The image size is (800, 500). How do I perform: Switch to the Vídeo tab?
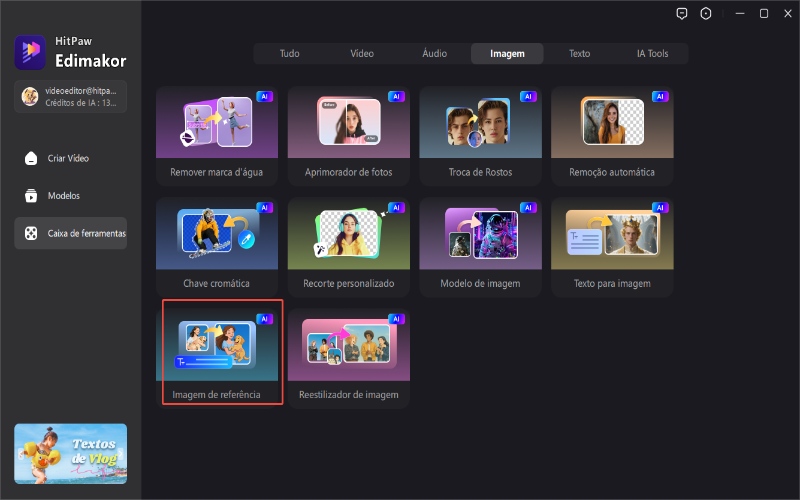pyautogui.click(x=362, y=53)
